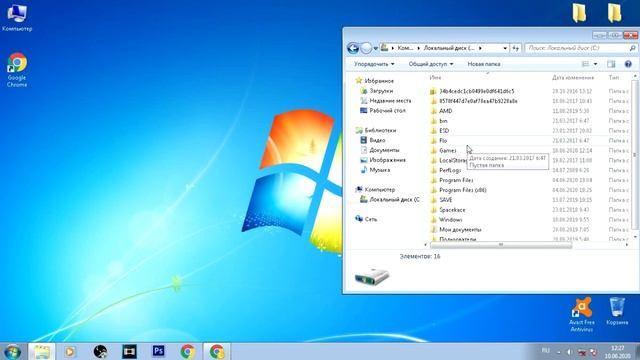This screenshot has height=360, width=640.
Task: Select the 'Games' folder
Action: coord(443,150)
